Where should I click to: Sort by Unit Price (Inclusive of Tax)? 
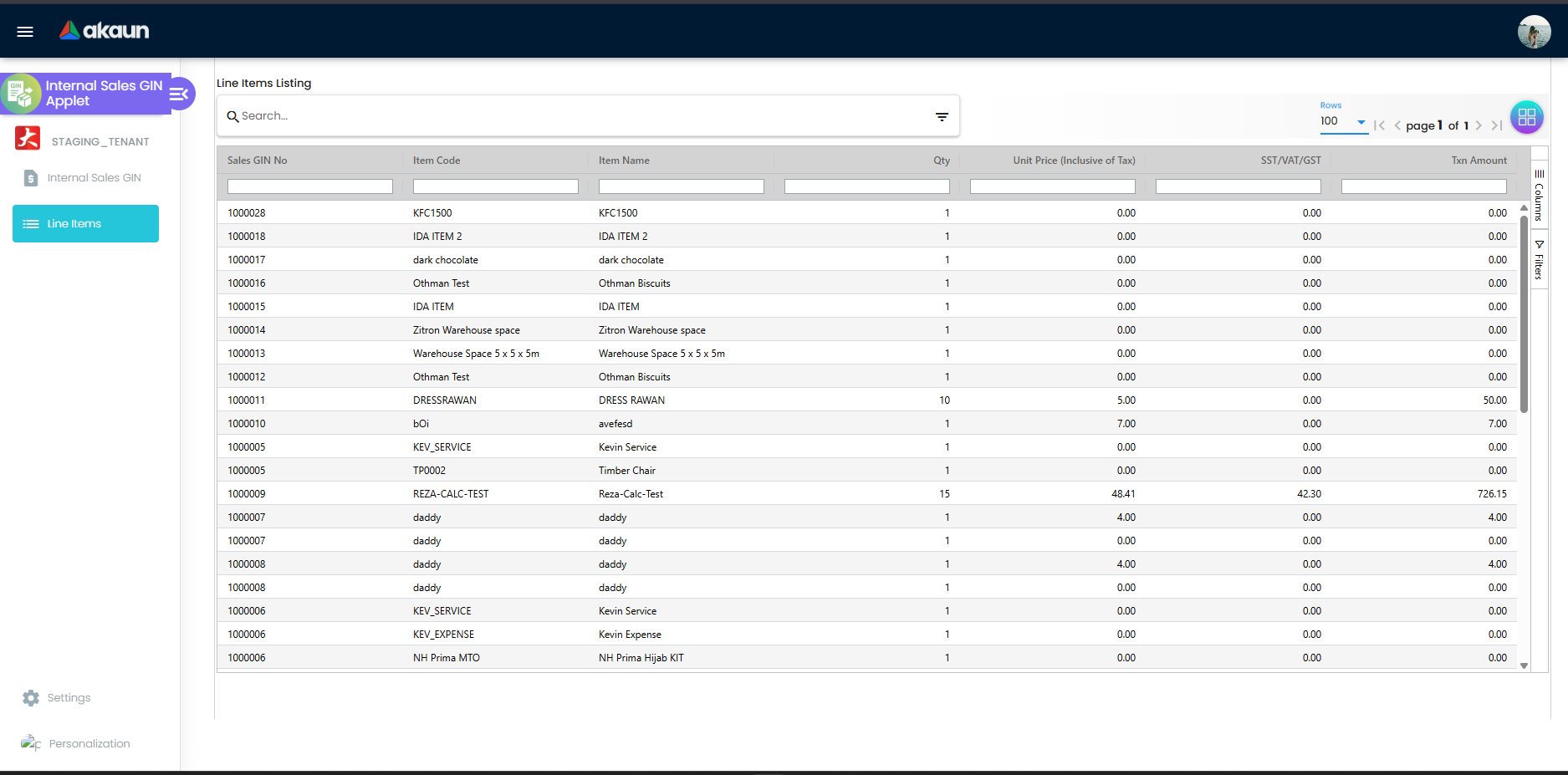tap(1074, 161)
